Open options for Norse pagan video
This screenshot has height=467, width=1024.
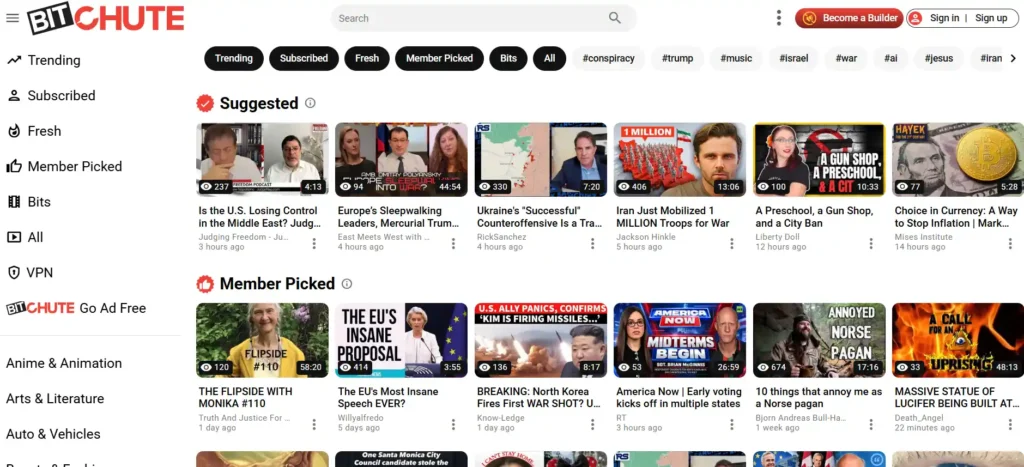click(871, 425)
